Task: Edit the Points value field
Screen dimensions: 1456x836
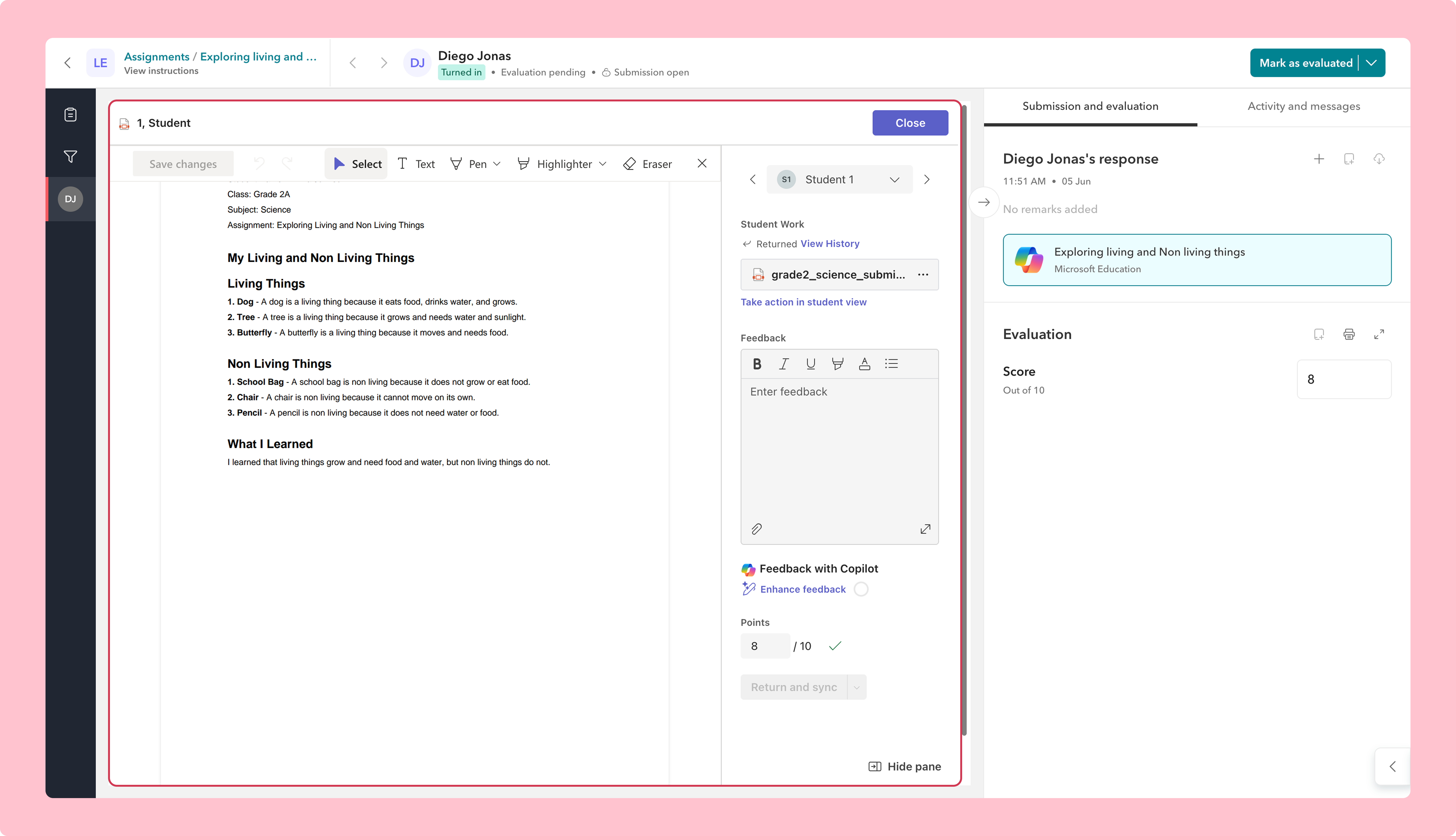Action: [x=765, y=646]
